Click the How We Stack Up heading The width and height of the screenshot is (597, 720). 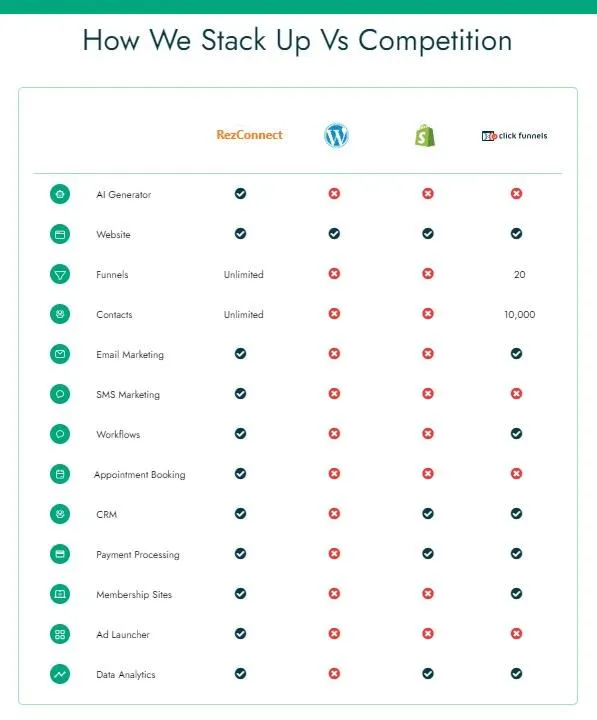[297, 40]
